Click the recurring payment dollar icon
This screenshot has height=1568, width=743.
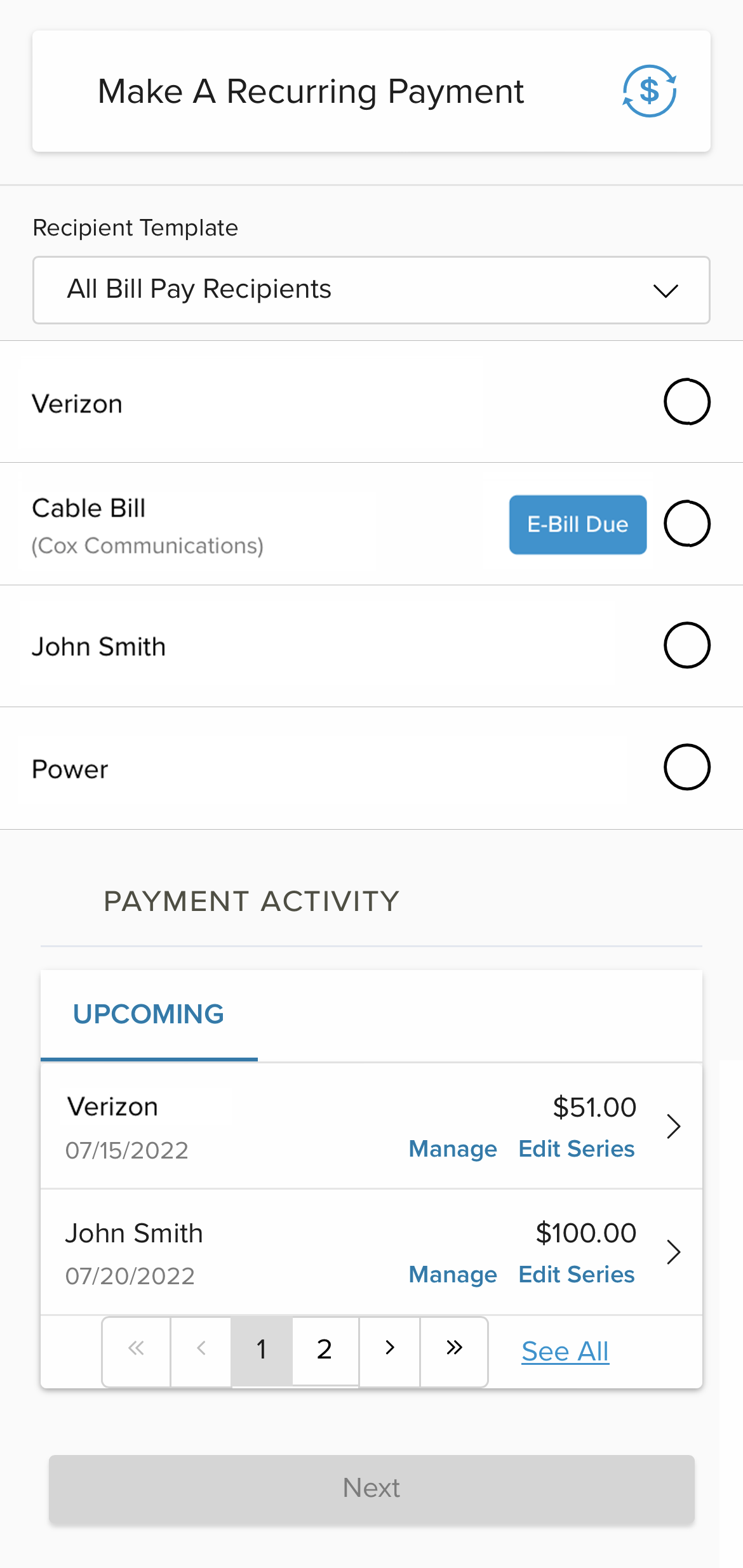649,91
